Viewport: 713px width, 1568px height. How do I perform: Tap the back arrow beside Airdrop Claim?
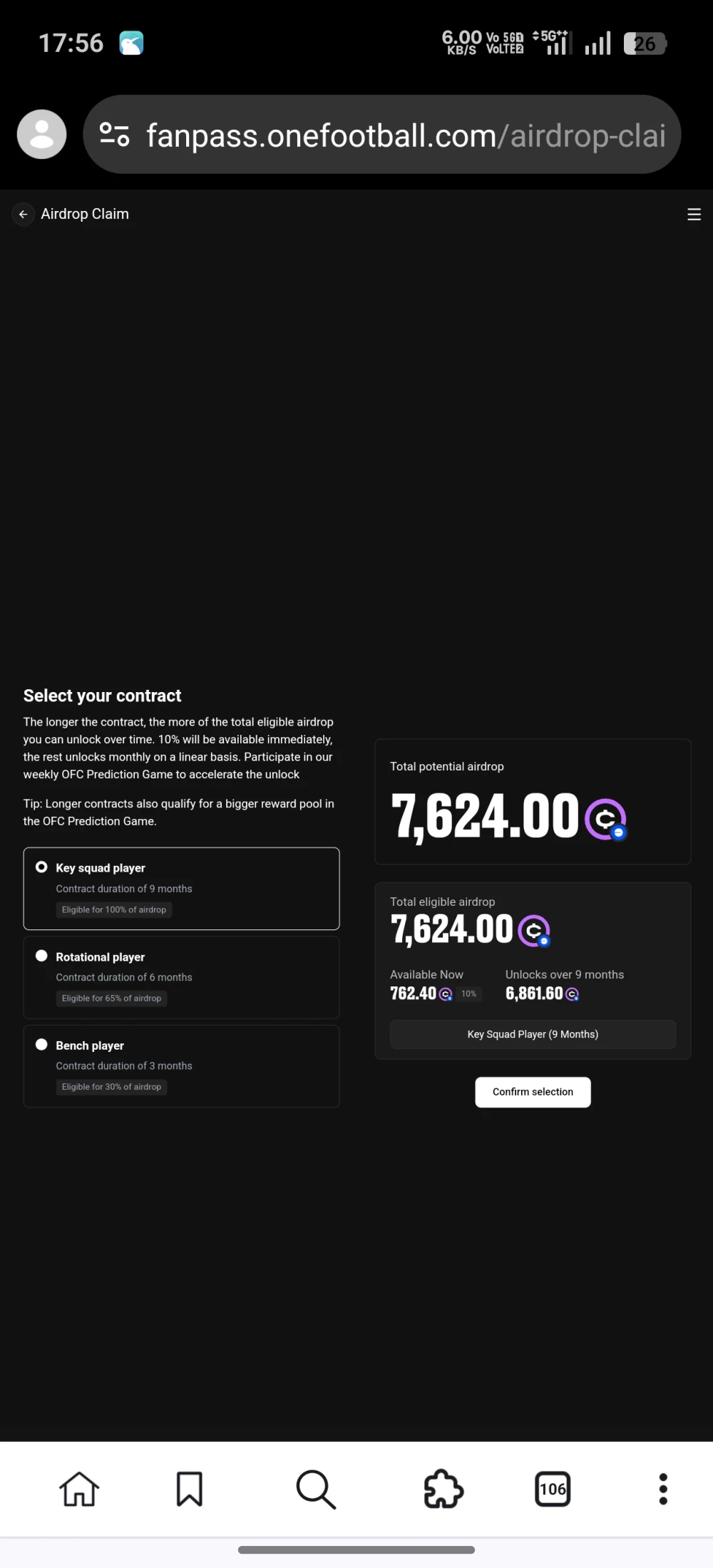point(24,215)
